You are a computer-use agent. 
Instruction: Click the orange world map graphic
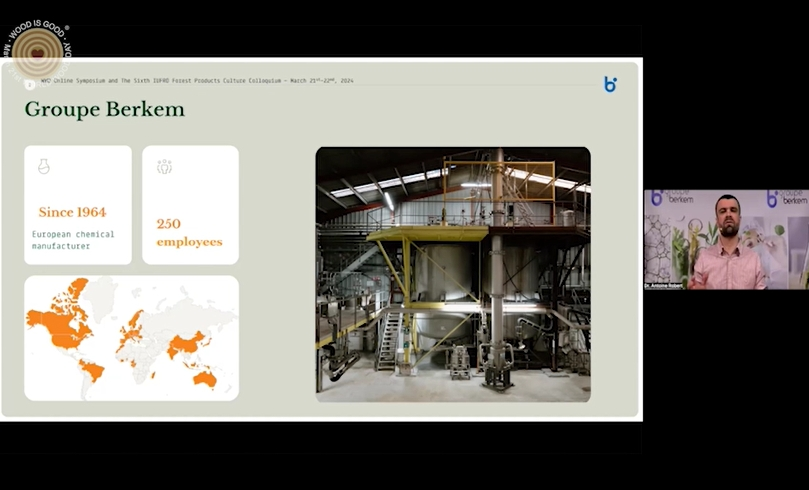(x=132, y=338)
